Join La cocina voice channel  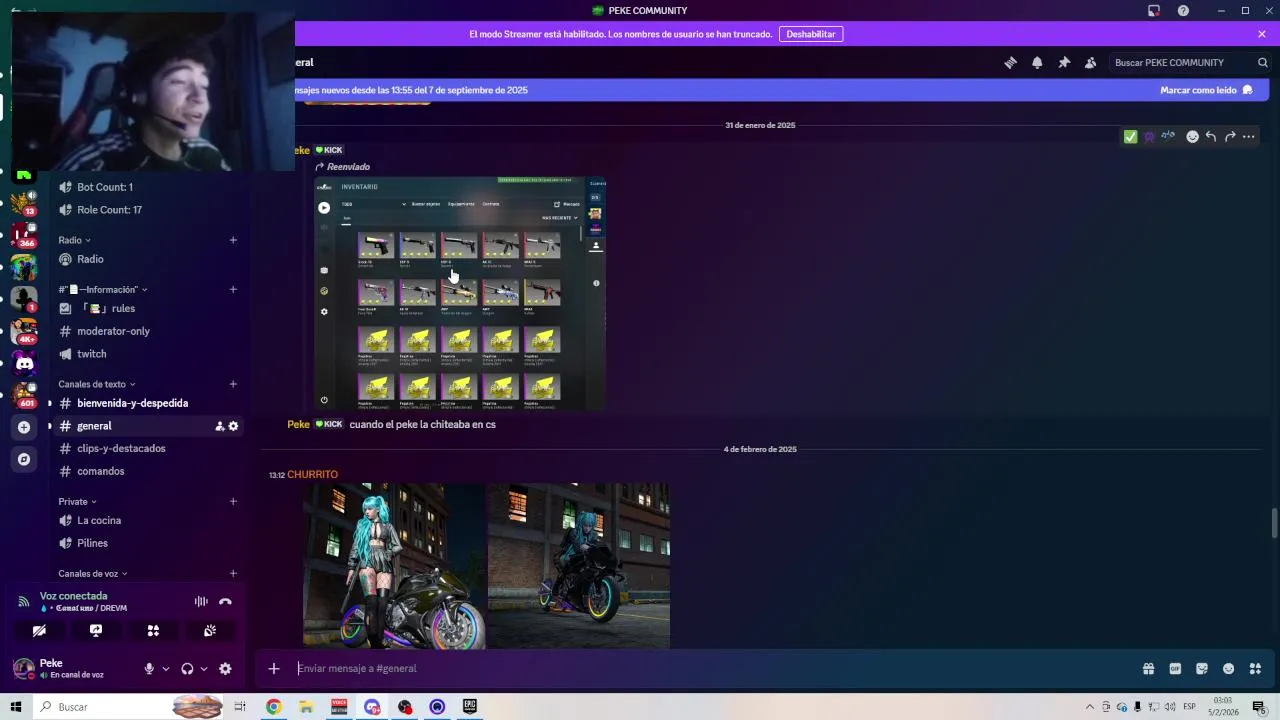(148, 521)
